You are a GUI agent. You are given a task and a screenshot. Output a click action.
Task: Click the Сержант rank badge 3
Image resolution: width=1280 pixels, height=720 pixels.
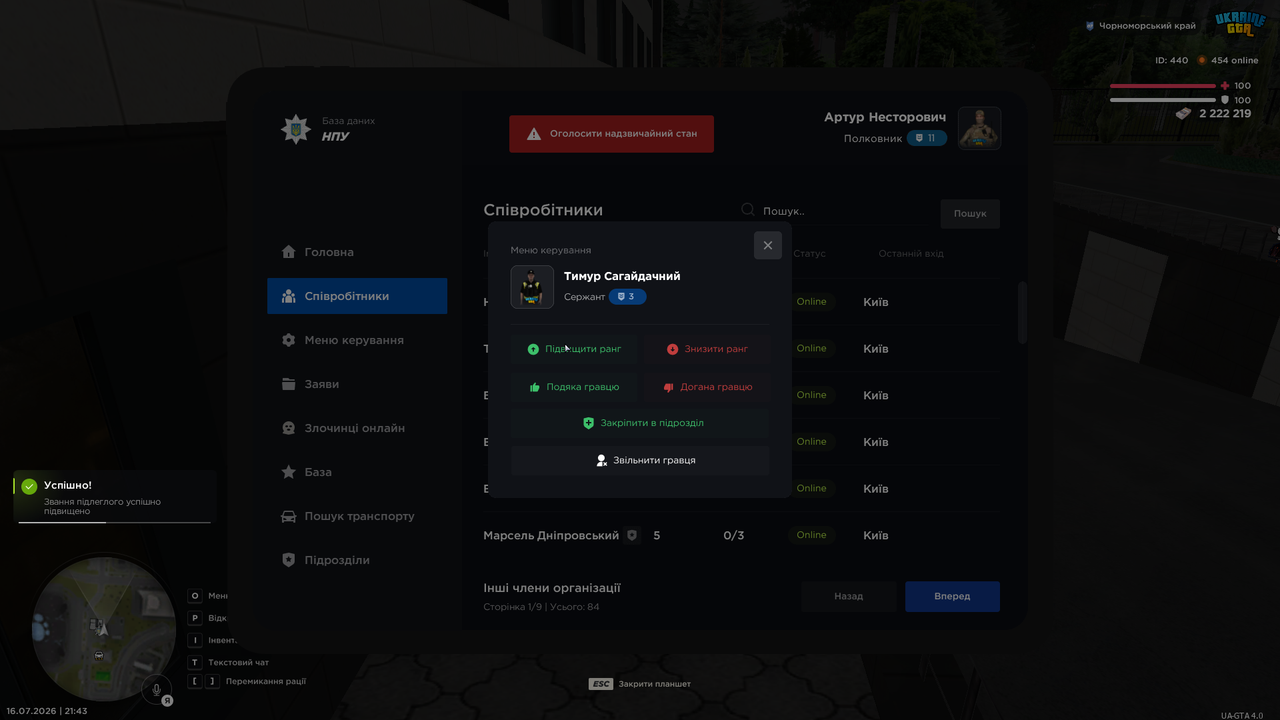[x=628, y=297]
